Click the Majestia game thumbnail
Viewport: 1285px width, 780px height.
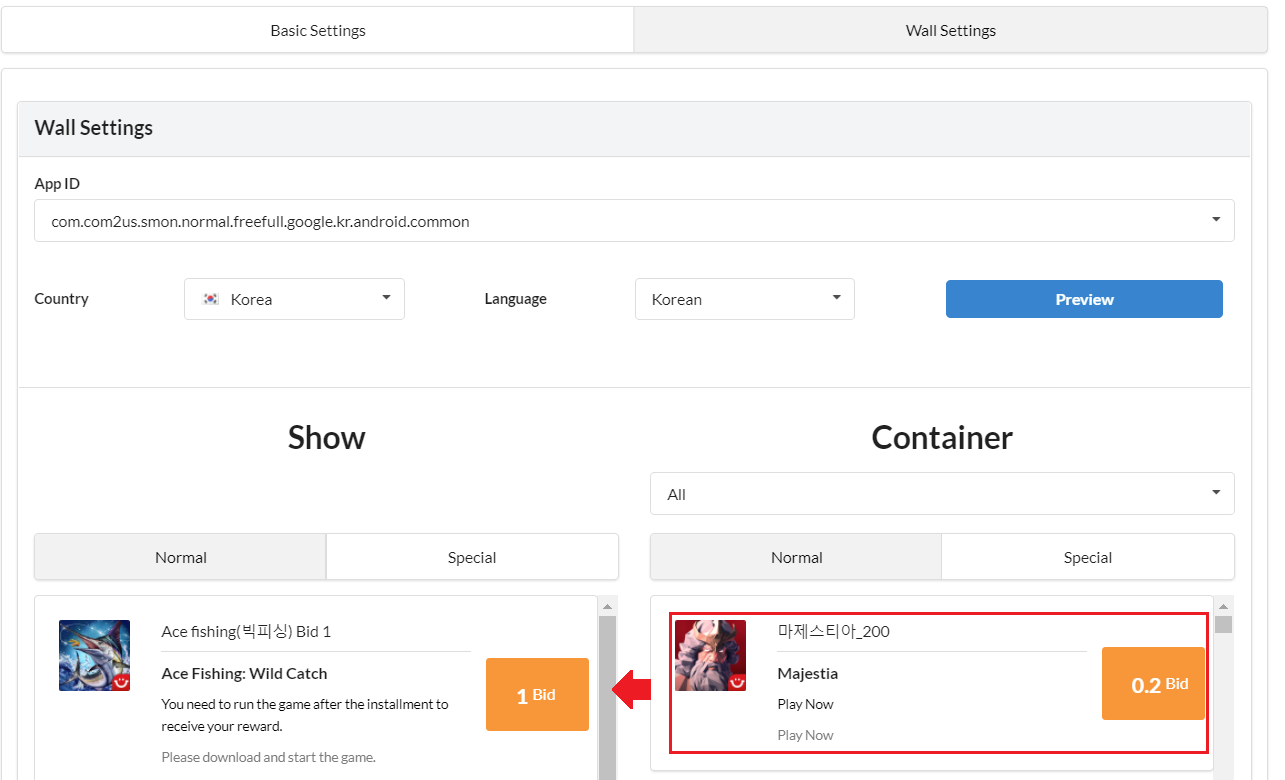click(x=711, y=656)
